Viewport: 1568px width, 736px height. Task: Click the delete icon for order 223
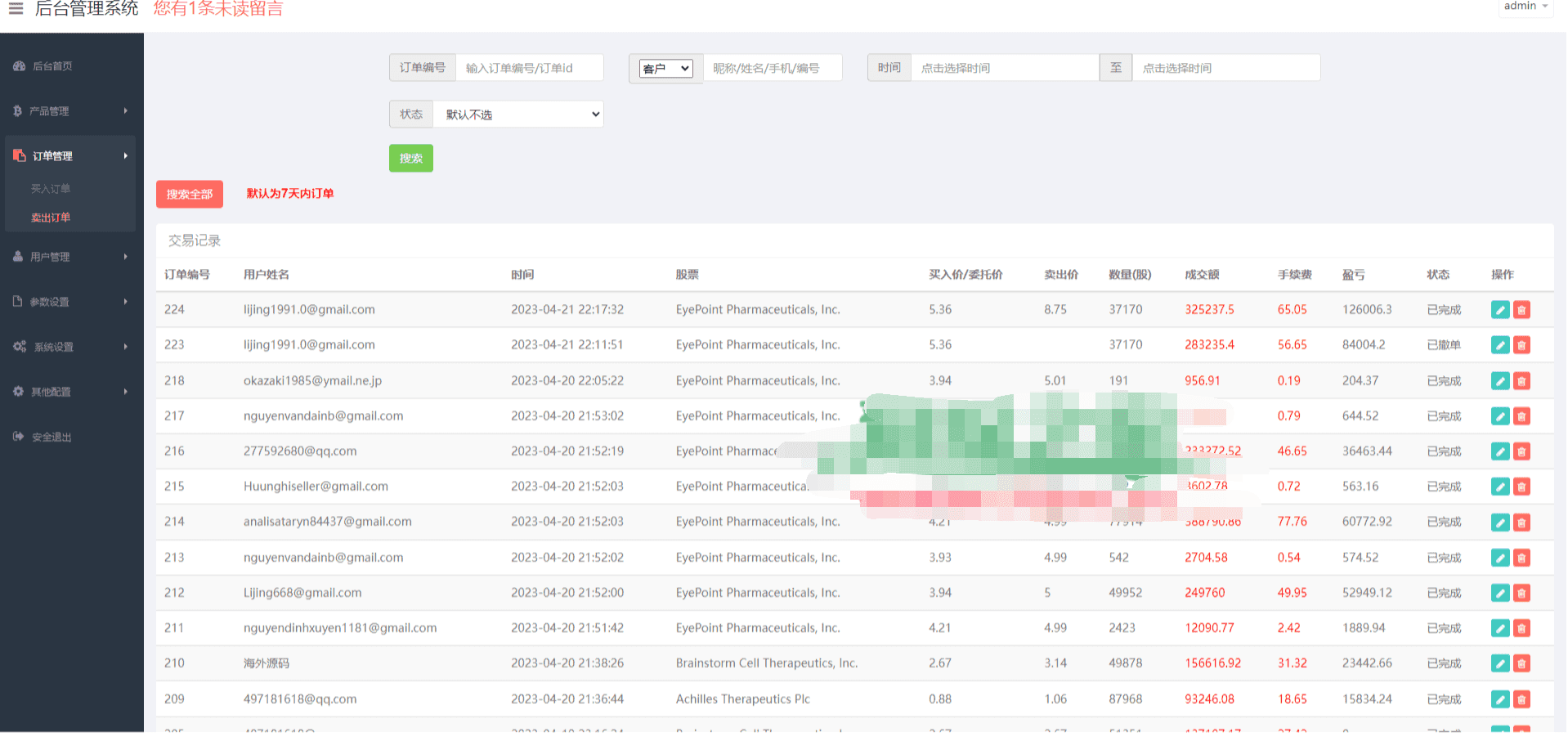(1521, 345)
